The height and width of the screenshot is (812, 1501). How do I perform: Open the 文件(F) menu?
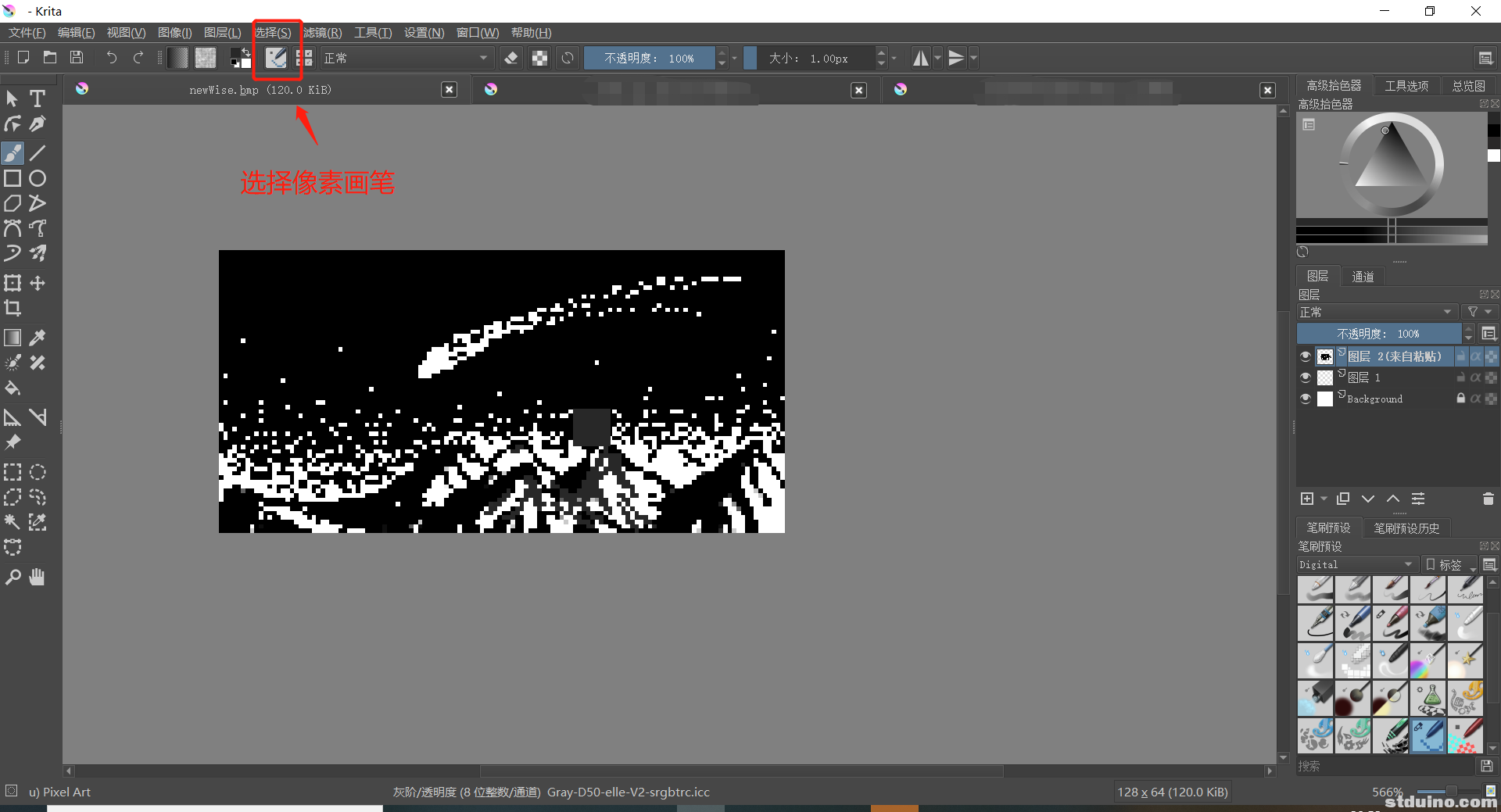[x=27, y=32]
